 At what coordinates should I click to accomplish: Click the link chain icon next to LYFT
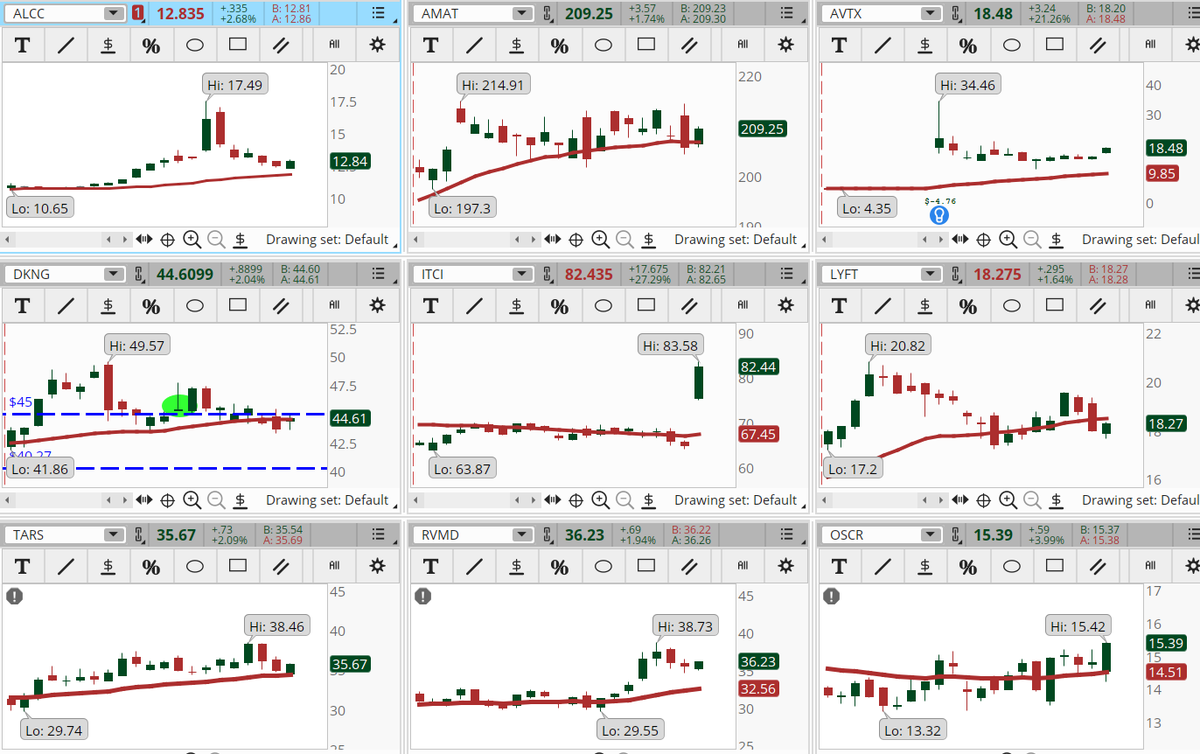(955, 274)
